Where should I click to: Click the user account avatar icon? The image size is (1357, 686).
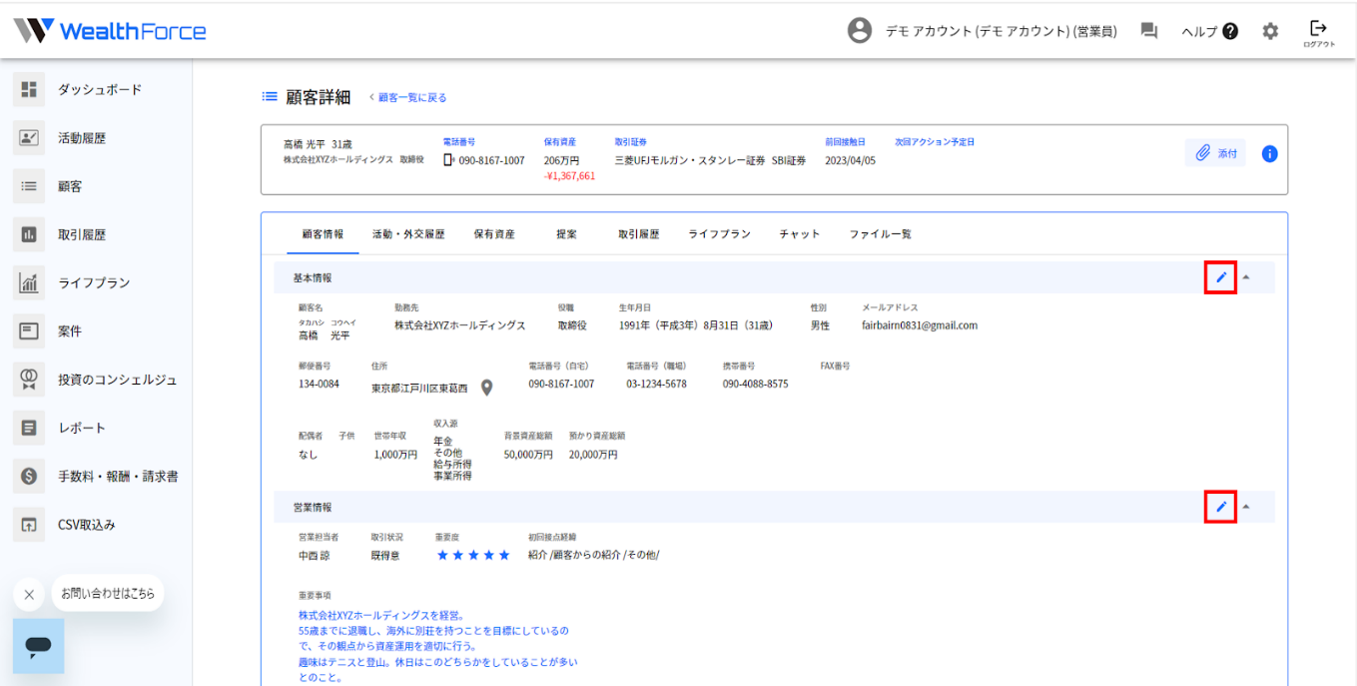pyautogui.click(x=859, y=31)
